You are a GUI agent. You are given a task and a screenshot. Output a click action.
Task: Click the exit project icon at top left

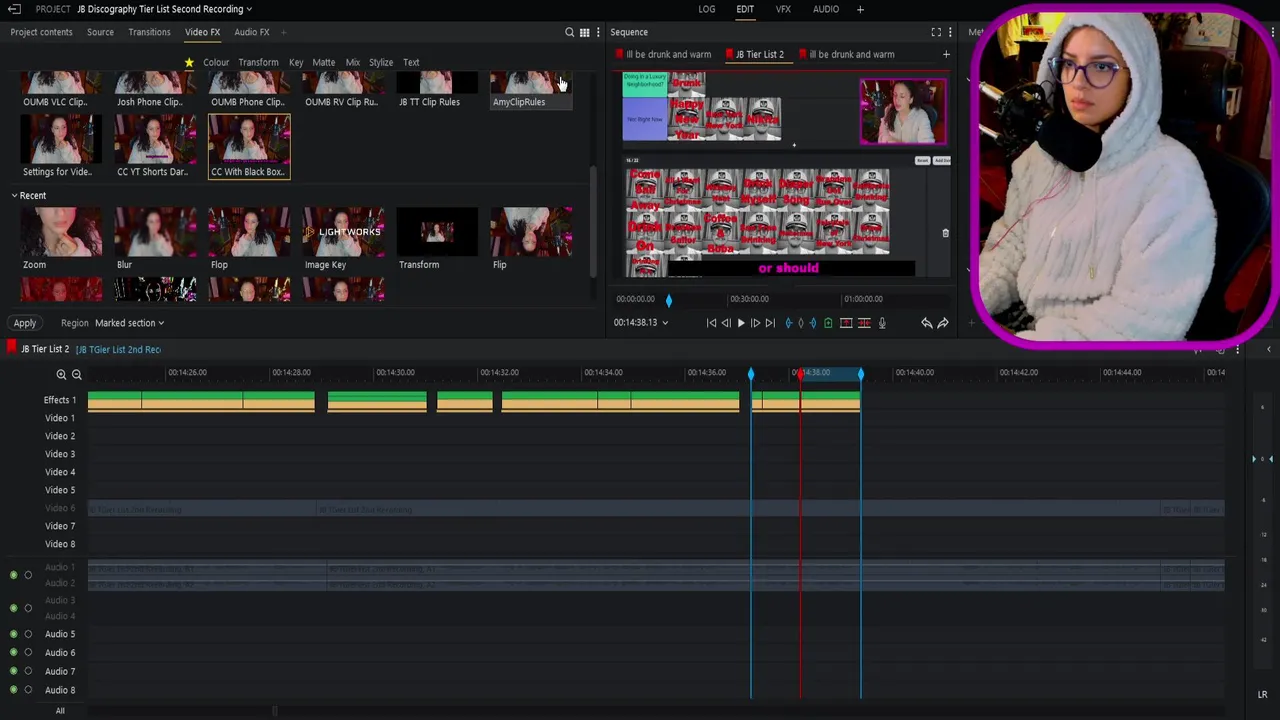pos(14,9)
